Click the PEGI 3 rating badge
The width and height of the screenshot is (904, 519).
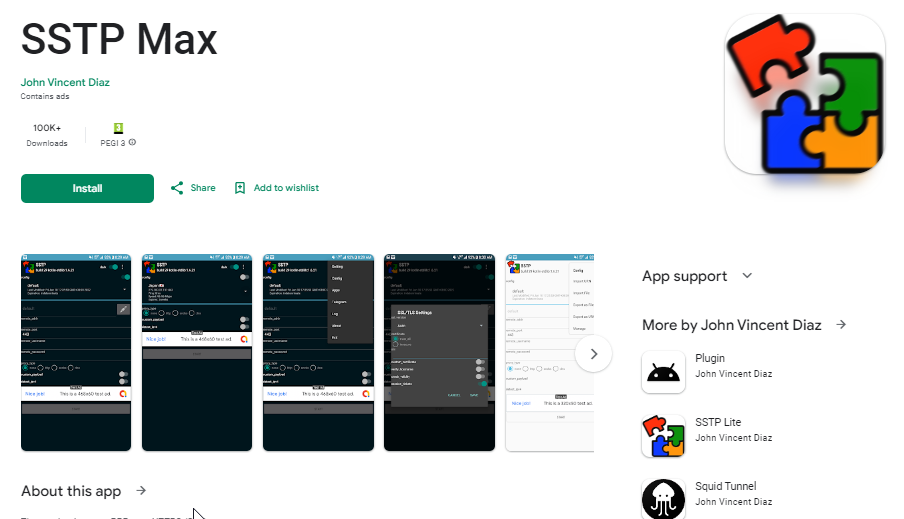118,128
